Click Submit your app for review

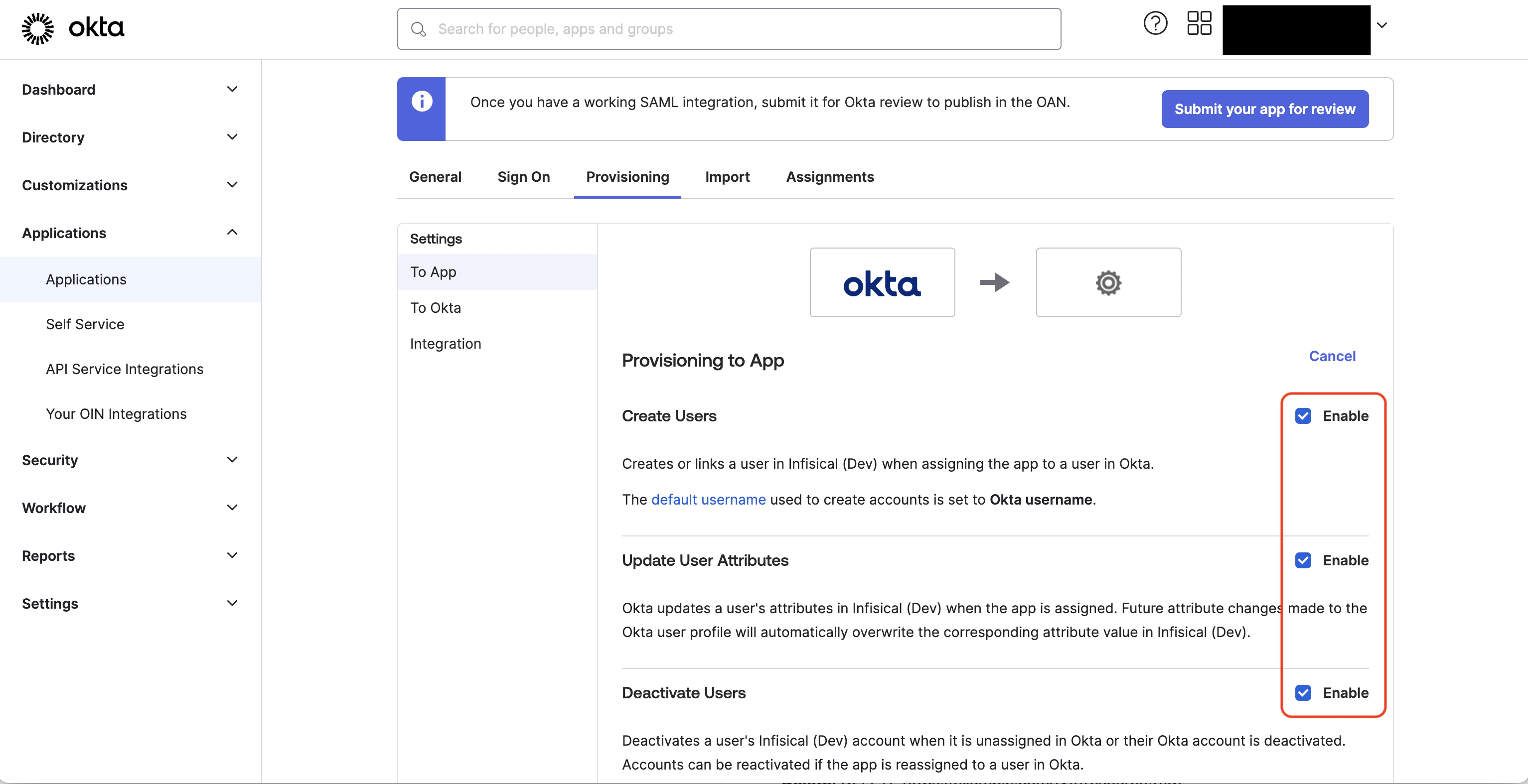1265,109
